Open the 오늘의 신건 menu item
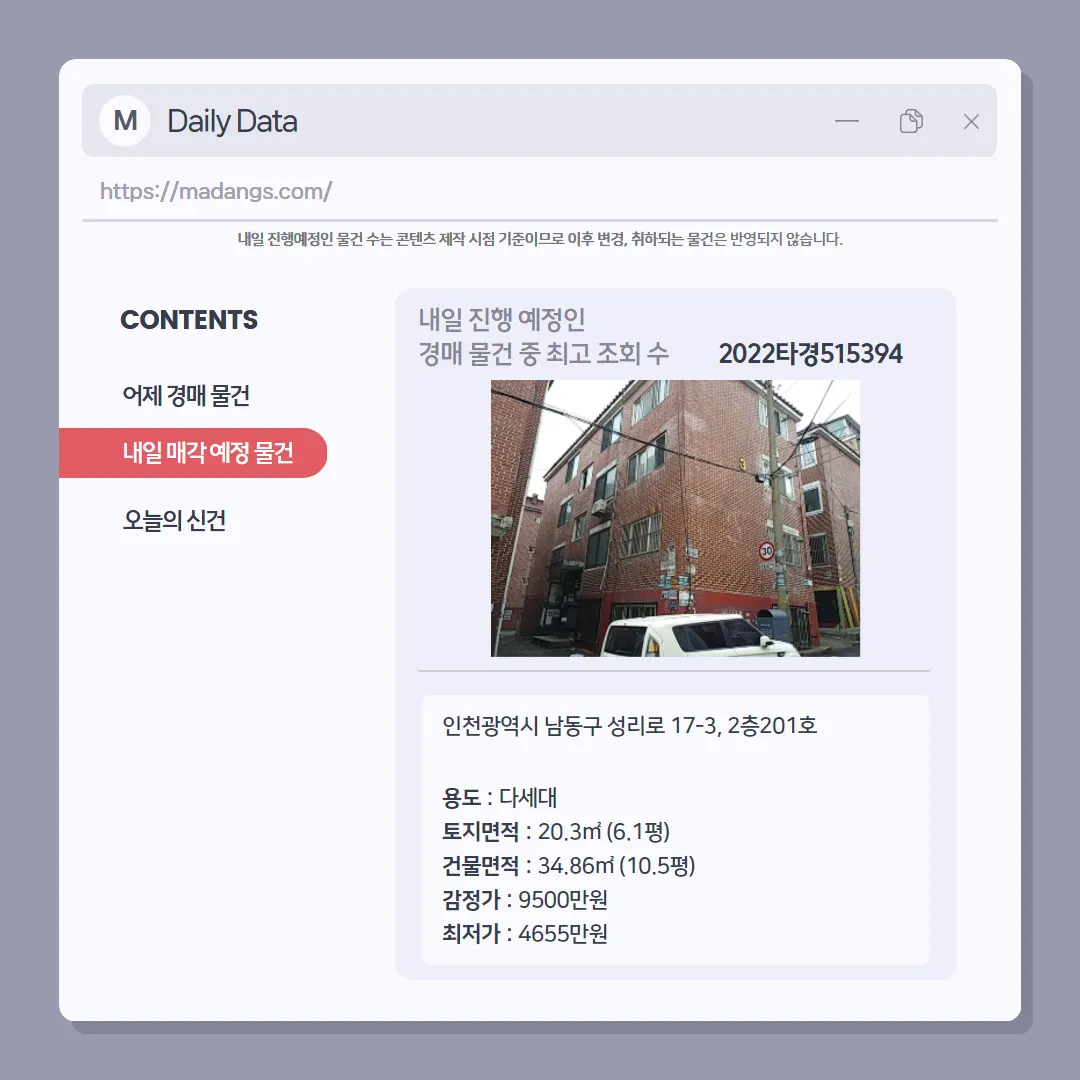 pyautogui.click(x=174, y=520)
